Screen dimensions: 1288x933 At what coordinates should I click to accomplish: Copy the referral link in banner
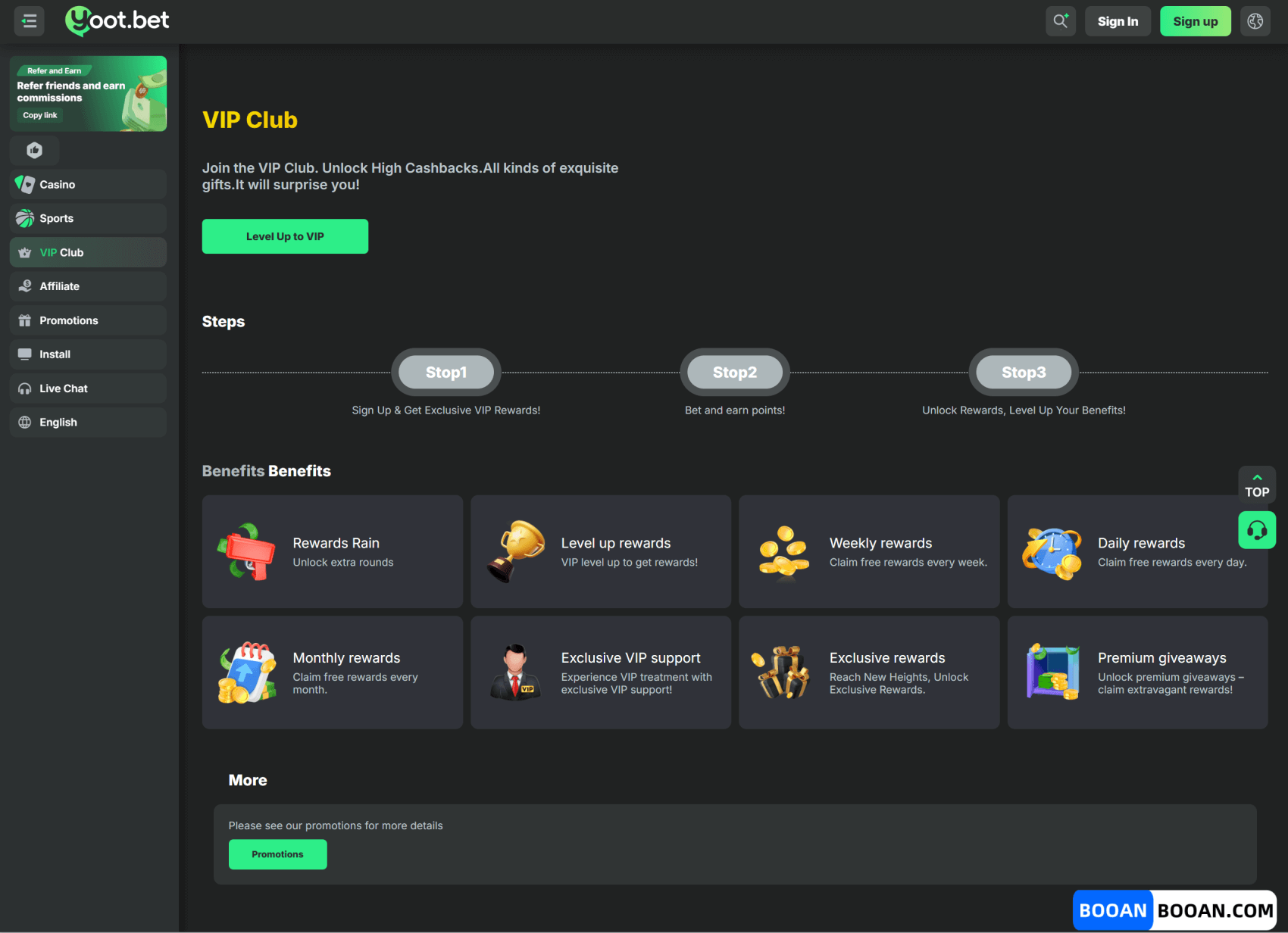(x=40, y=115)
